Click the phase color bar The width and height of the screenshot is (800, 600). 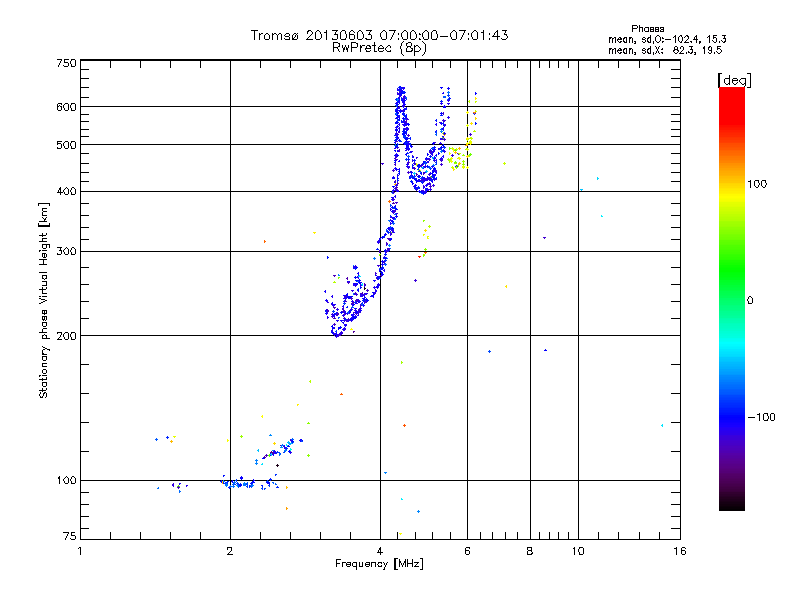732,299
